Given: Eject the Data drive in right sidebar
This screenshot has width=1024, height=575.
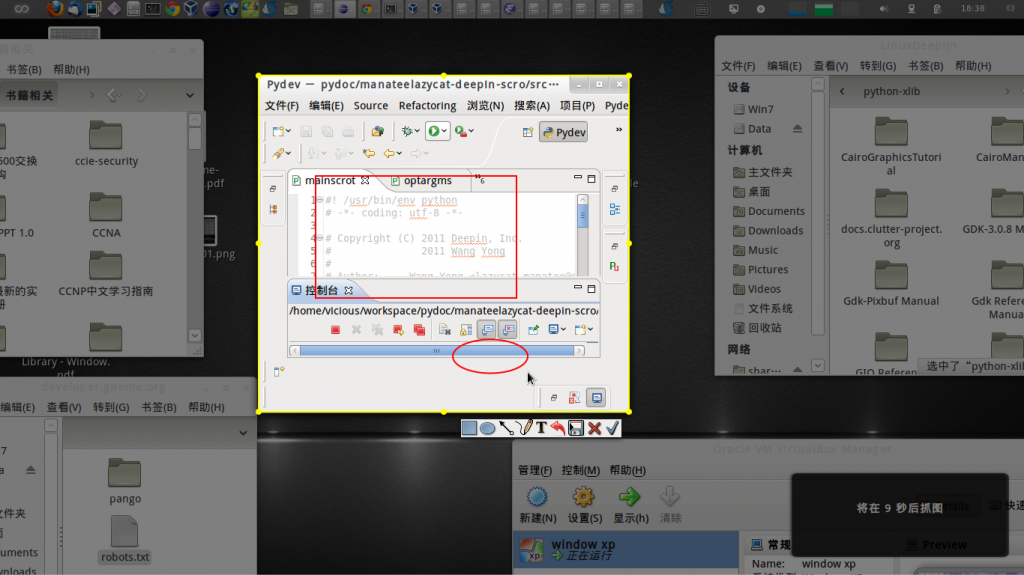Looking at the screenshot, I should pos(797,129).
